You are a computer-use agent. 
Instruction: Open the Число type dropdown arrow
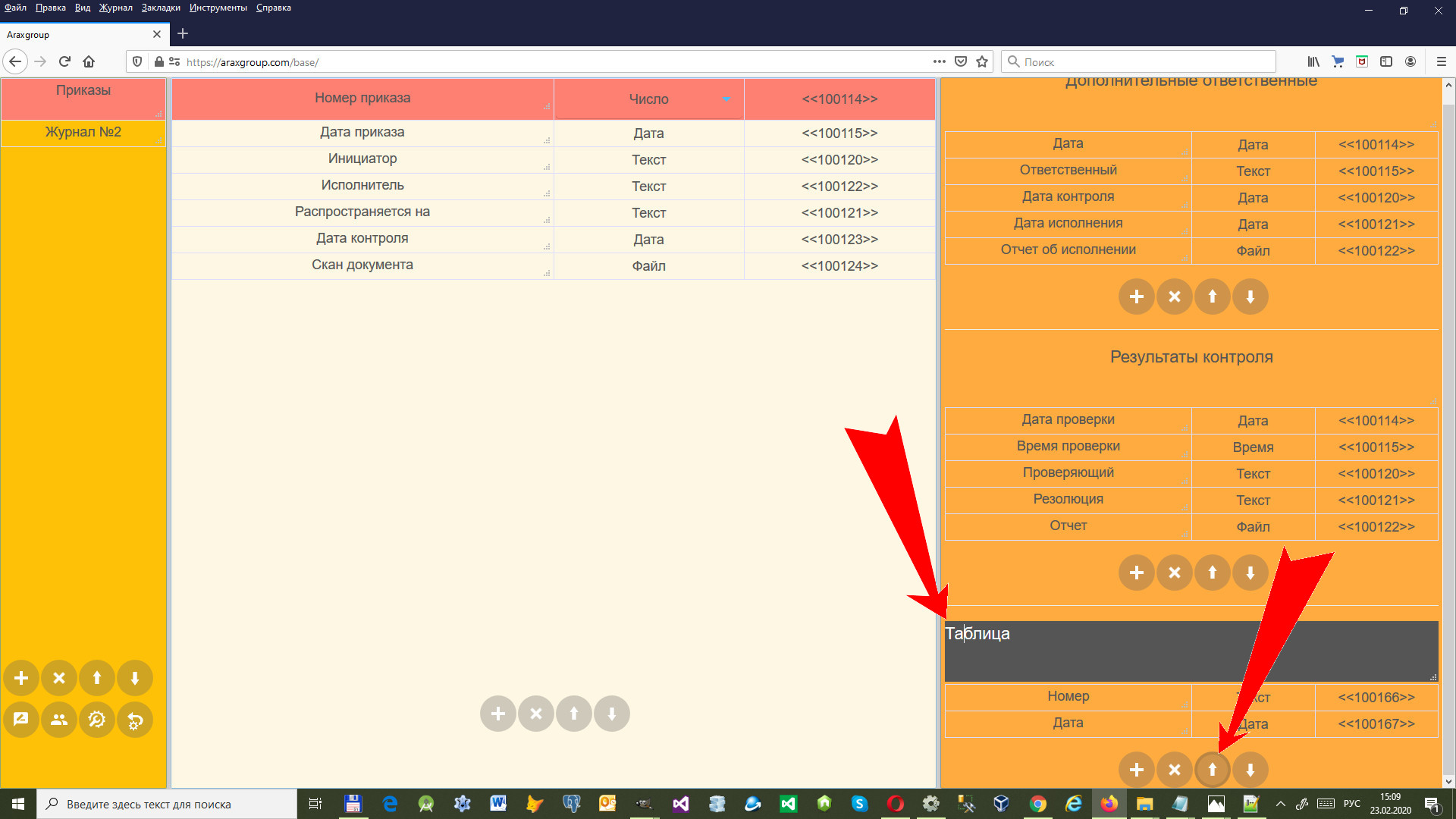(726, 99)
